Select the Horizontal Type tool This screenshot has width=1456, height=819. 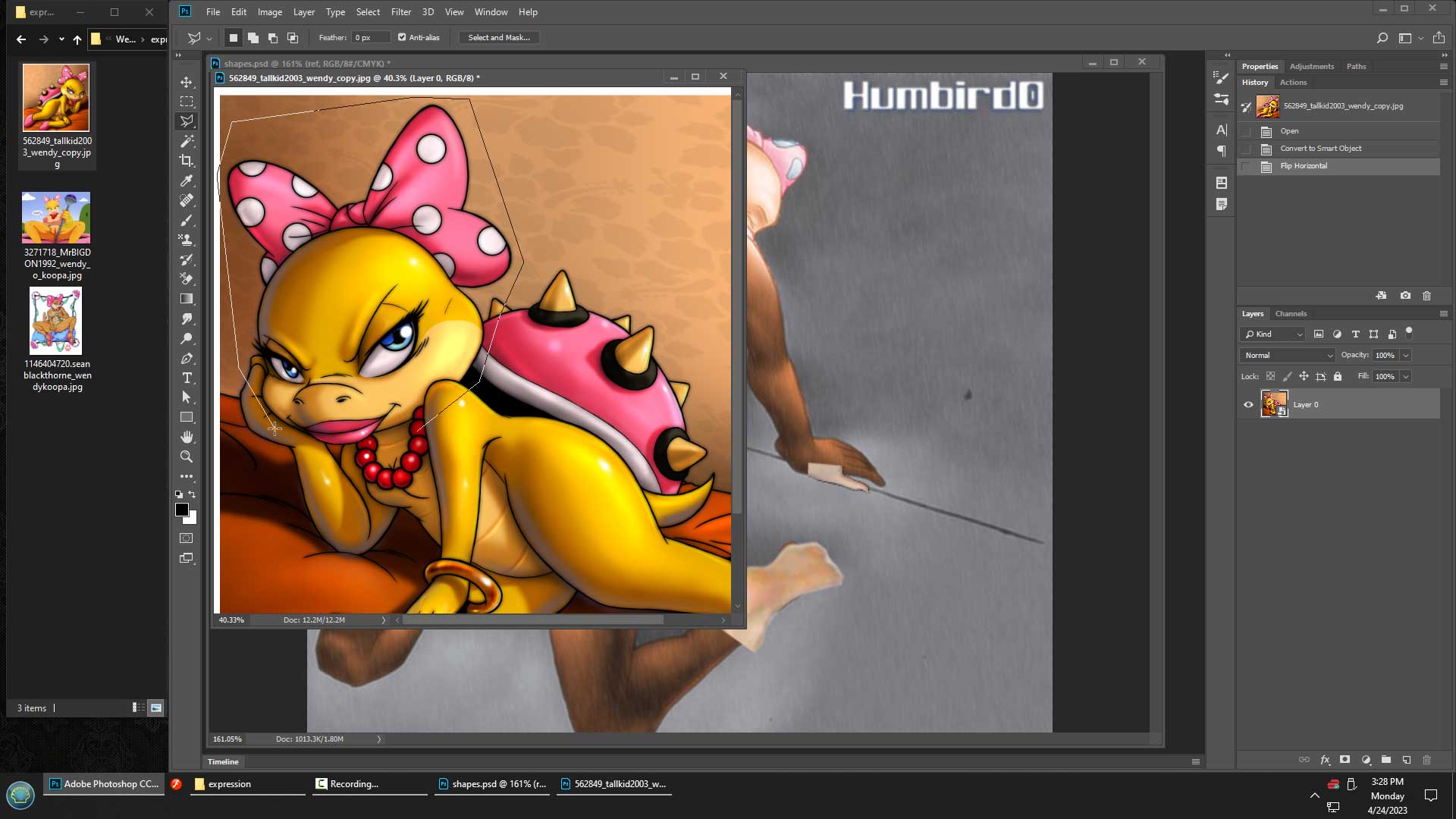pyautogui.click(x=187, y=378)
